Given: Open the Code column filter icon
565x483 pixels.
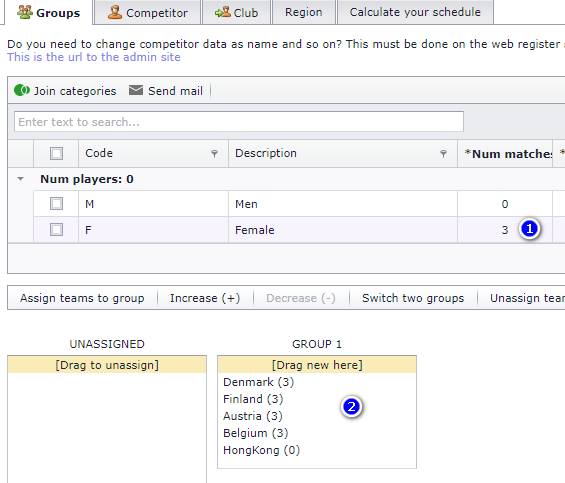Looking at the screenshot, I should 214,154.
